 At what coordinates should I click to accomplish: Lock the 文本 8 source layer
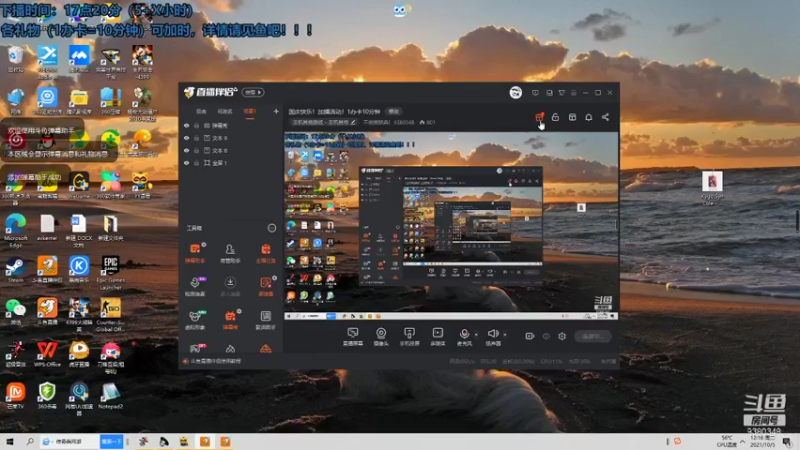click(x=196, y=151)
